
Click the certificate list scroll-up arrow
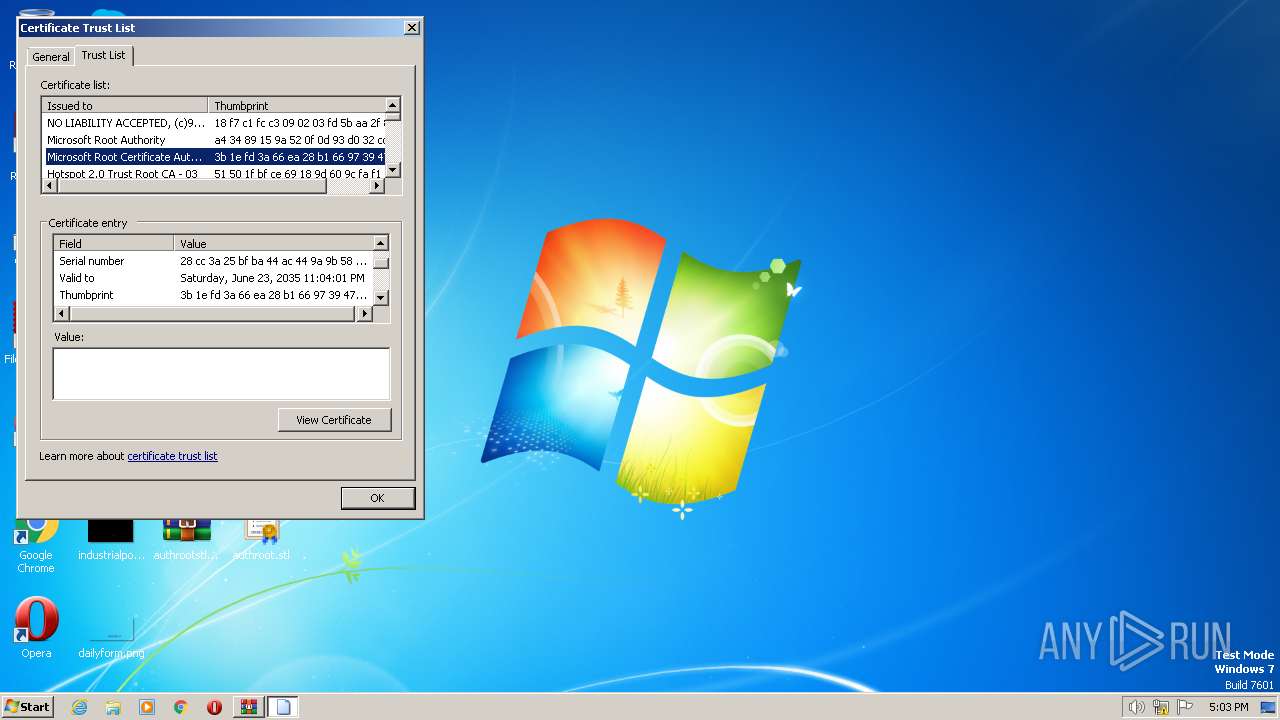click(393, 105)
